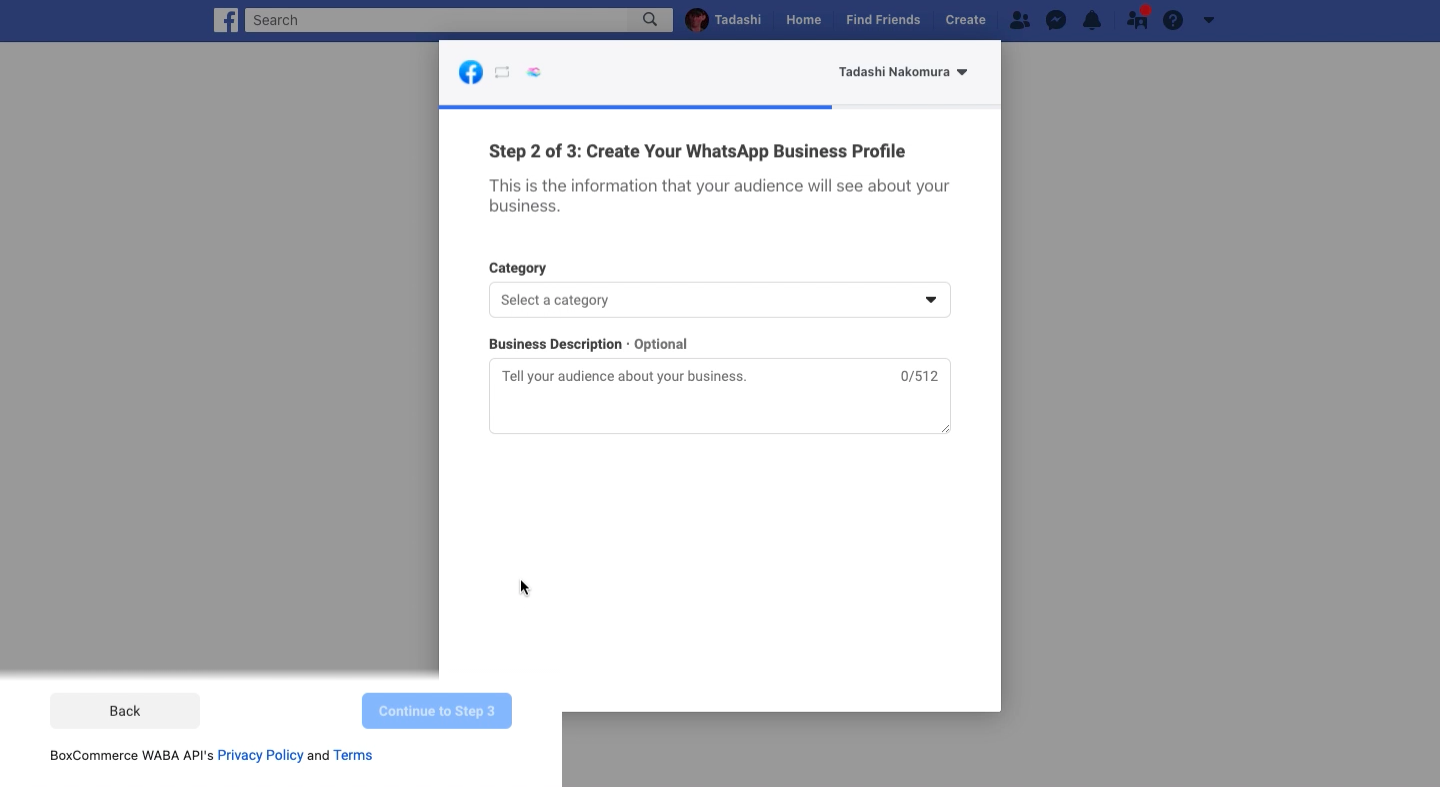
Task: Click the blue Facebook icon in dialog header
Action: click(471, 72)
